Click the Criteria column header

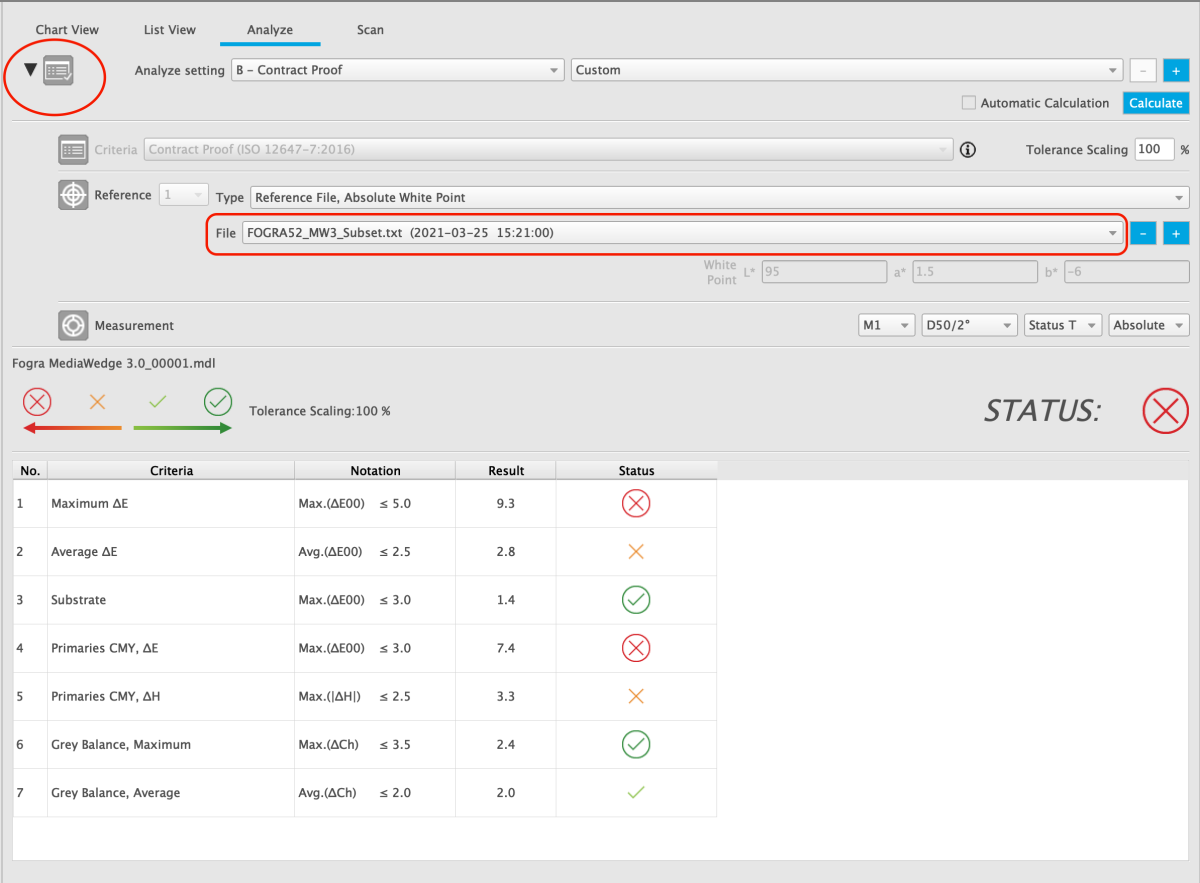pos(171,470)
